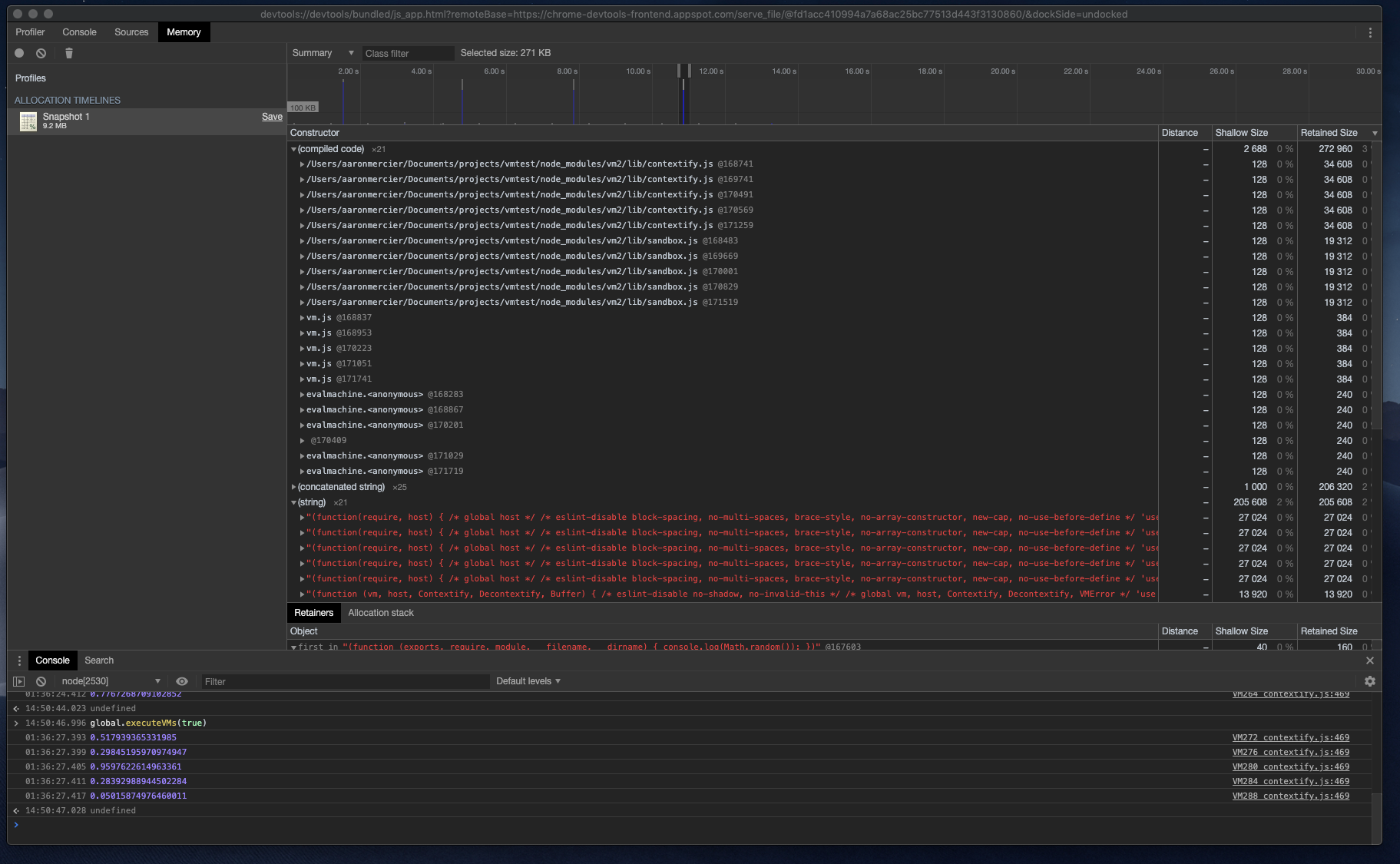Open the Profiler tab
This screenshot has width=1400, height=864.
click(x=30, y=32)
